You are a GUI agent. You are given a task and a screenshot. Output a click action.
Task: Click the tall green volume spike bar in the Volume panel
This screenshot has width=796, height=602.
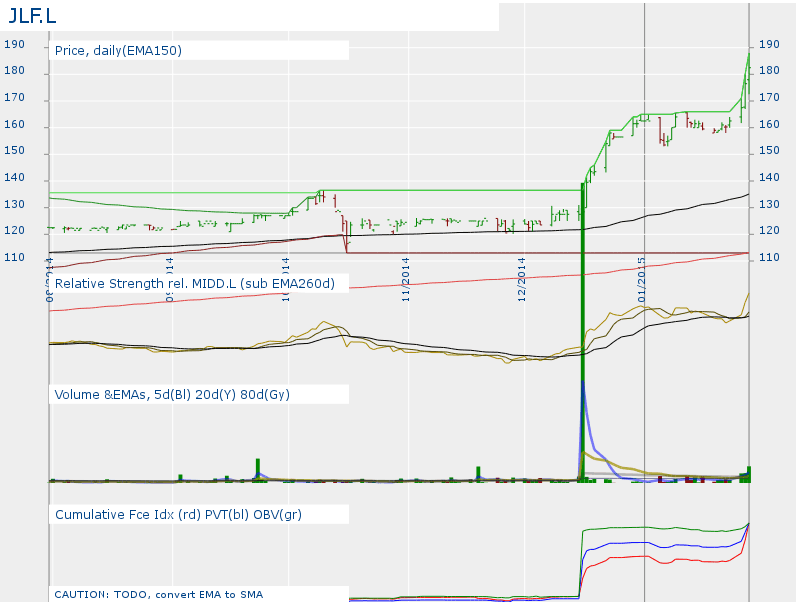coord(583,332)
